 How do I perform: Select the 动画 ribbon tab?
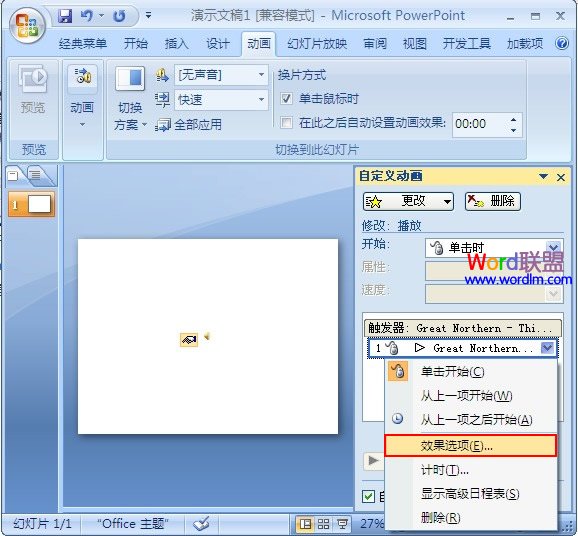click(x=259, y=44)
